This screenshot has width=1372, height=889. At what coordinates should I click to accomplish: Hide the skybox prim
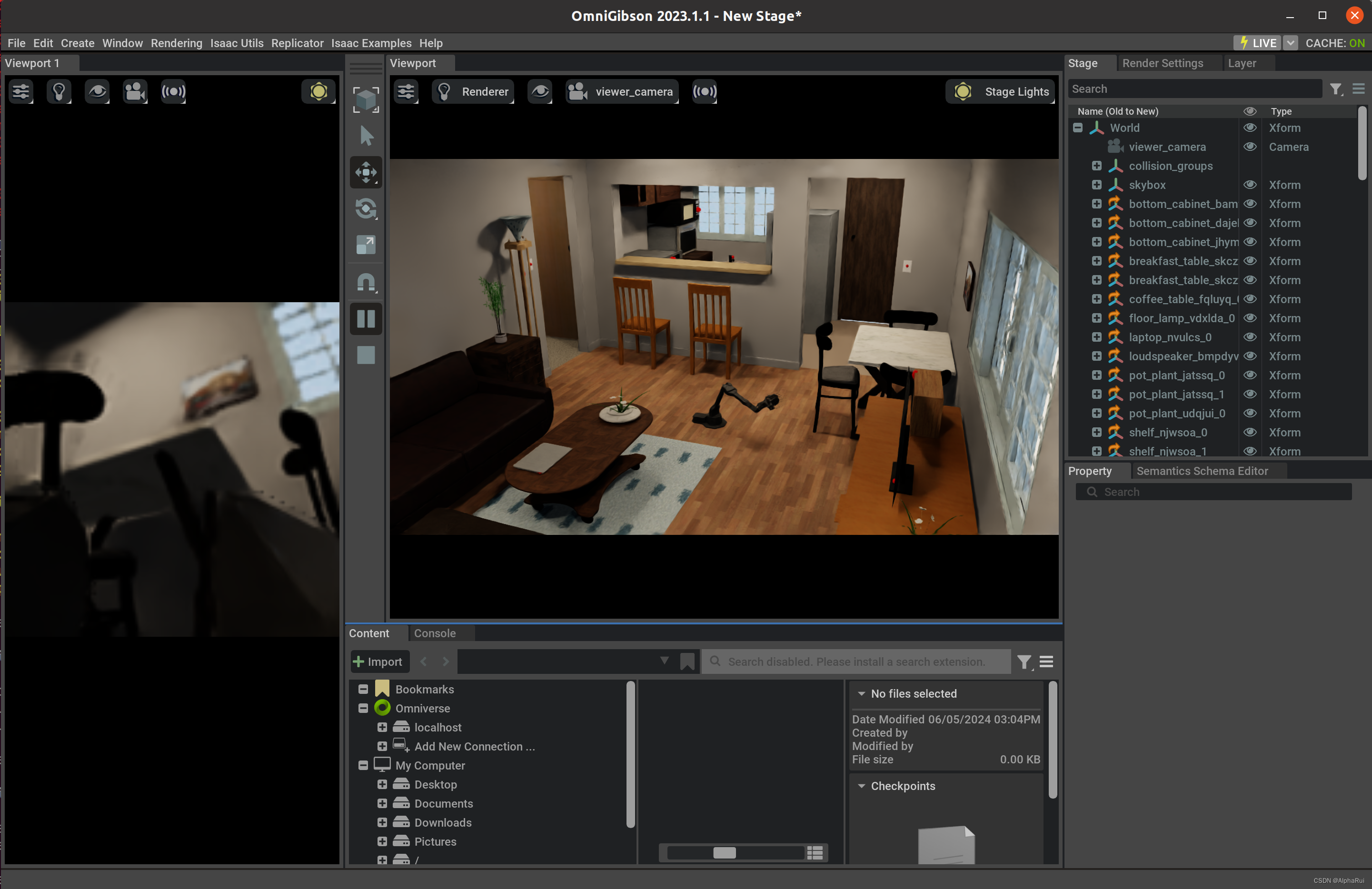coord(1249,185)
